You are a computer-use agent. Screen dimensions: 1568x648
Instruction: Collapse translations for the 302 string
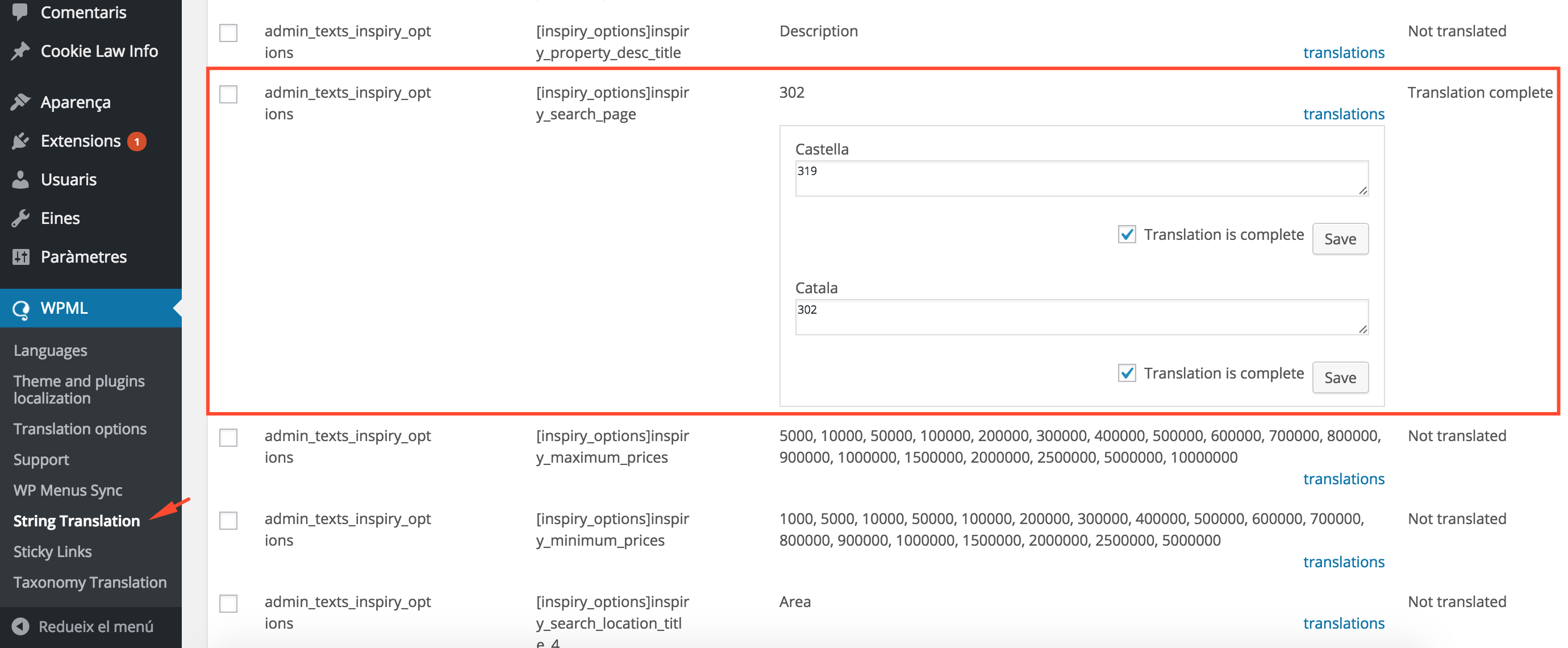(1344, 114)
